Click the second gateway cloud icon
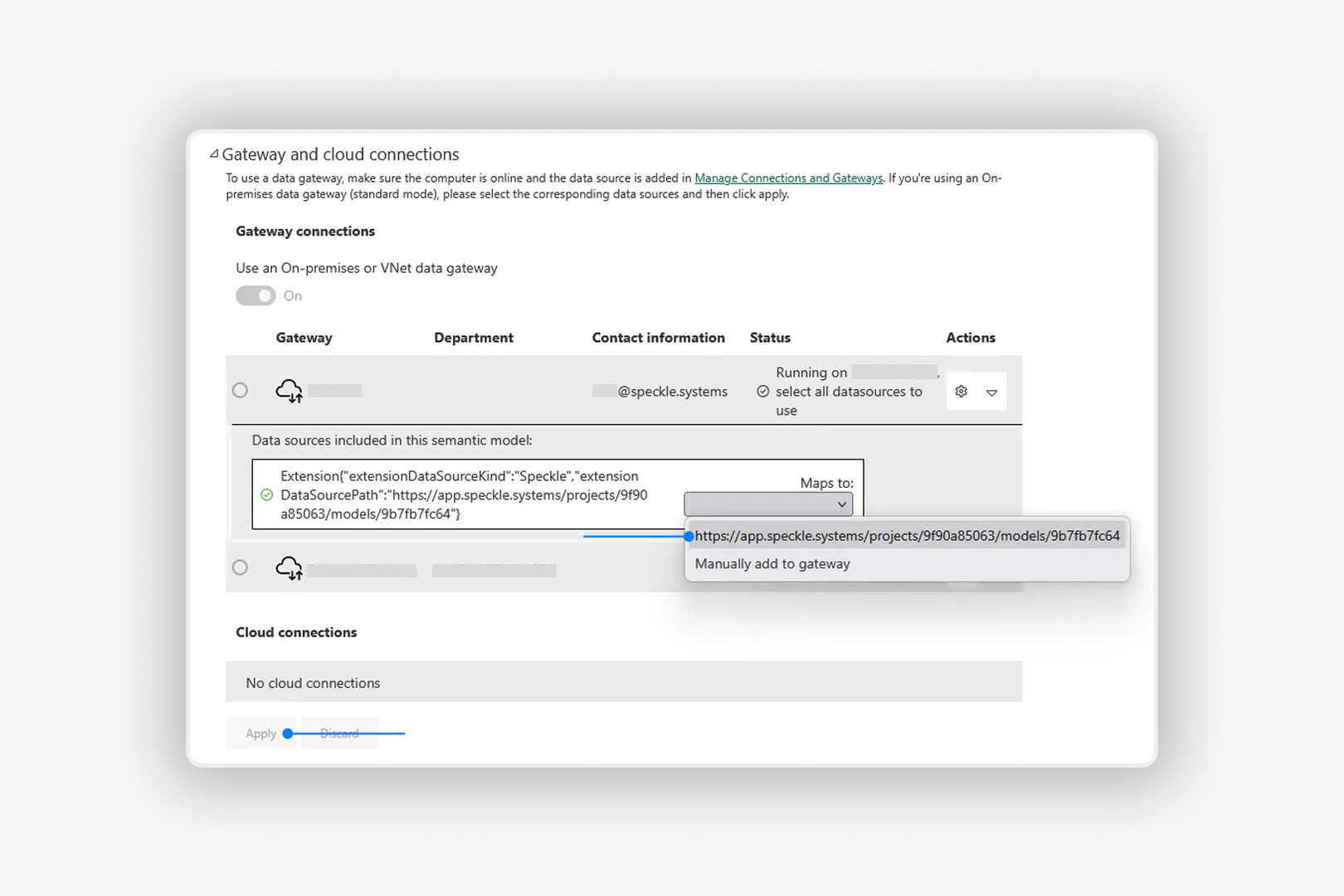Image resolution: width=1344 pixels, height=896 pixels. [289, 568]
